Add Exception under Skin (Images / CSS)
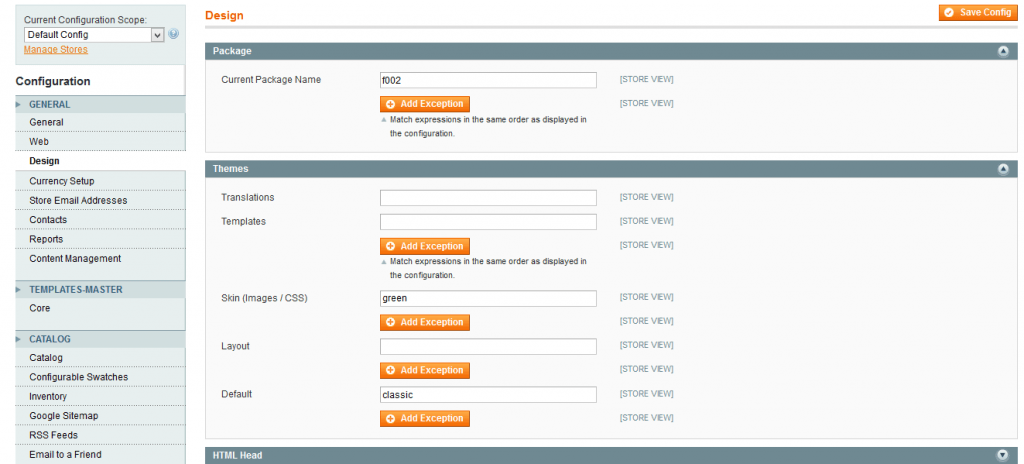 [x=424, y=323]
